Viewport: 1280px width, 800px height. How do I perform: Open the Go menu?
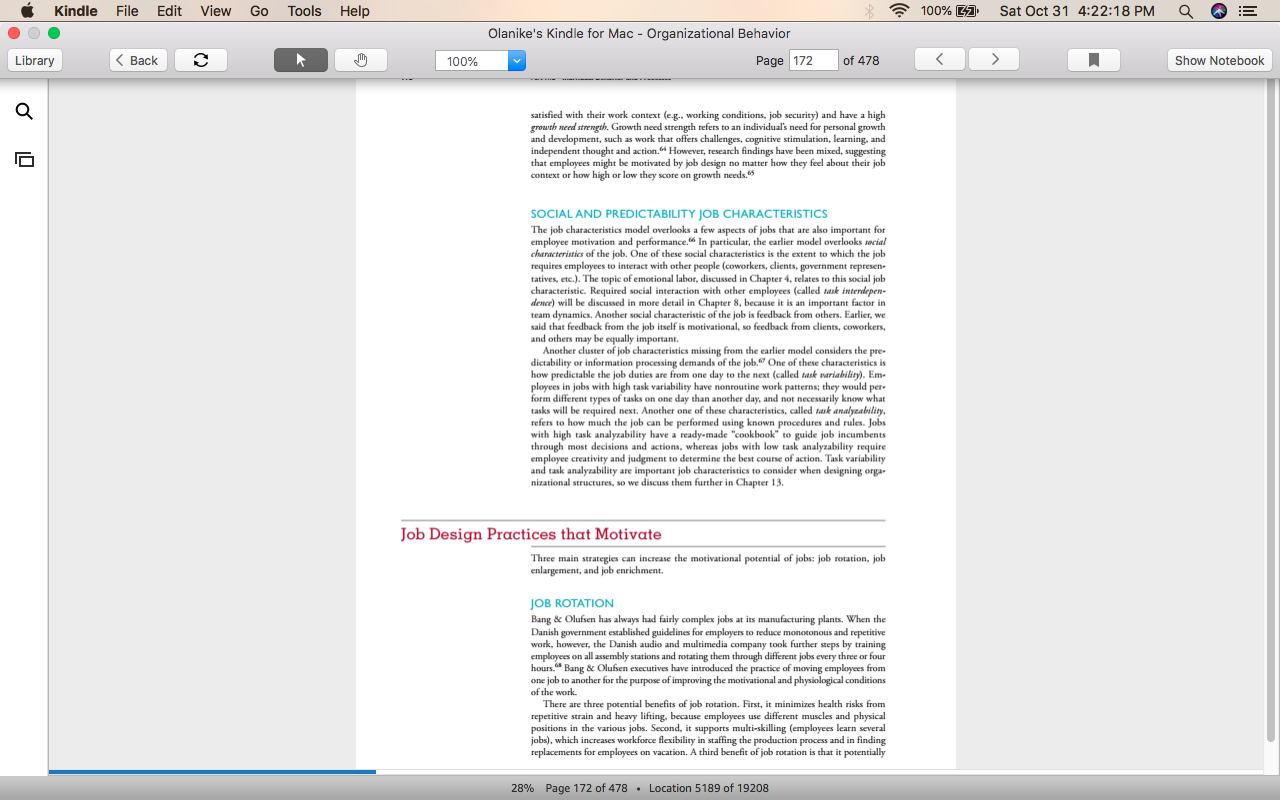pos(259,11)
